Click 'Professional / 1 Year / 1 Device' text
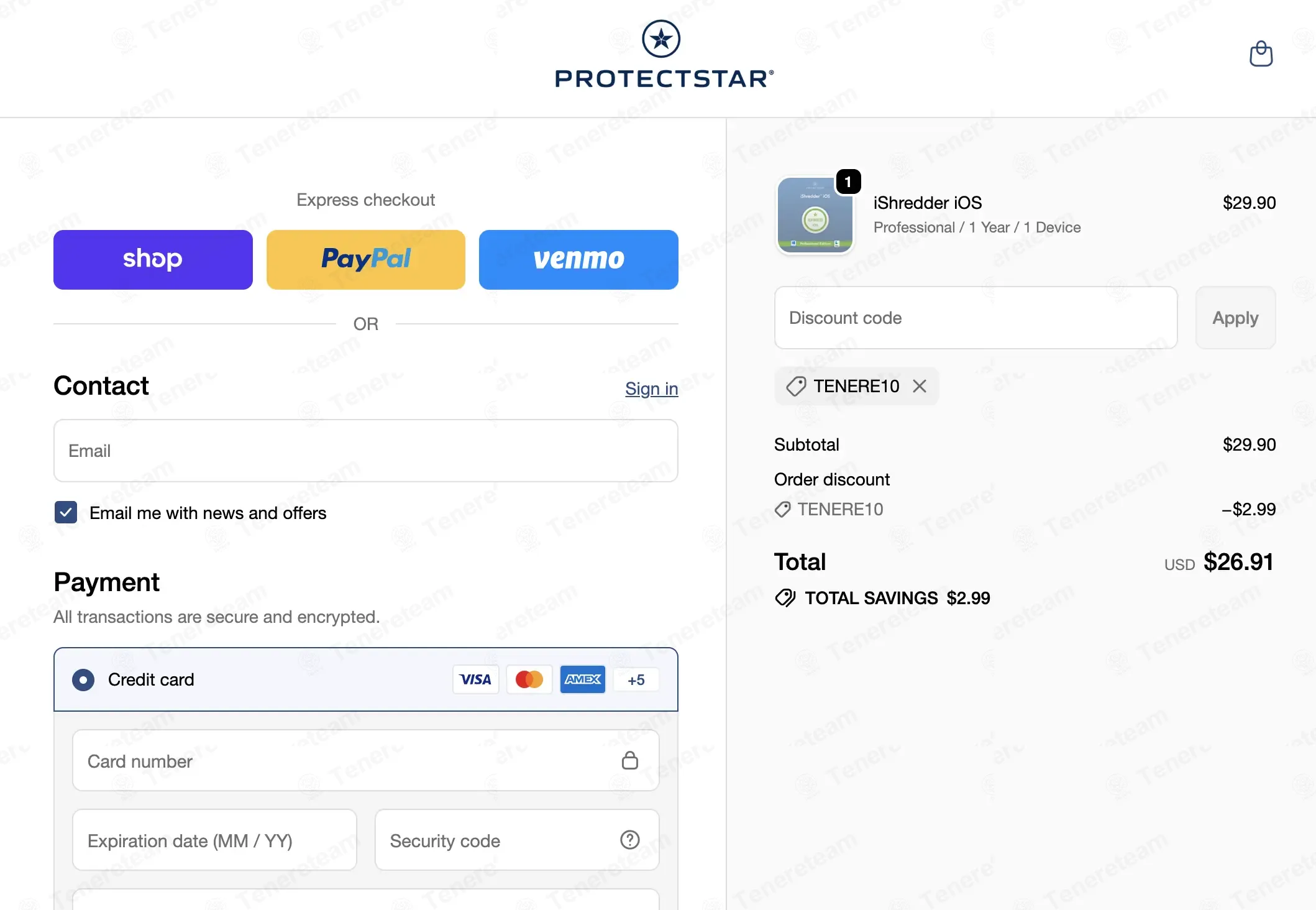Viewport: 1316px width, 910px height. (977, 227)
